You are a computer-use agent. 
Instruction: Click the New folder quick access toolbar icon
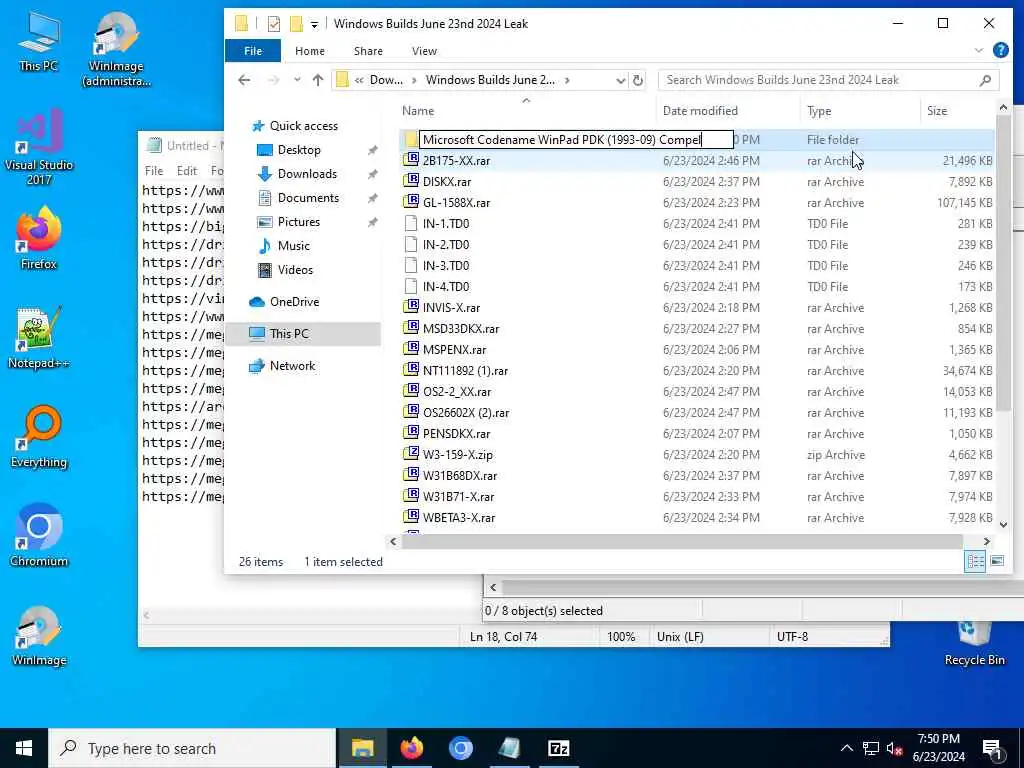(x=296, y=24)
